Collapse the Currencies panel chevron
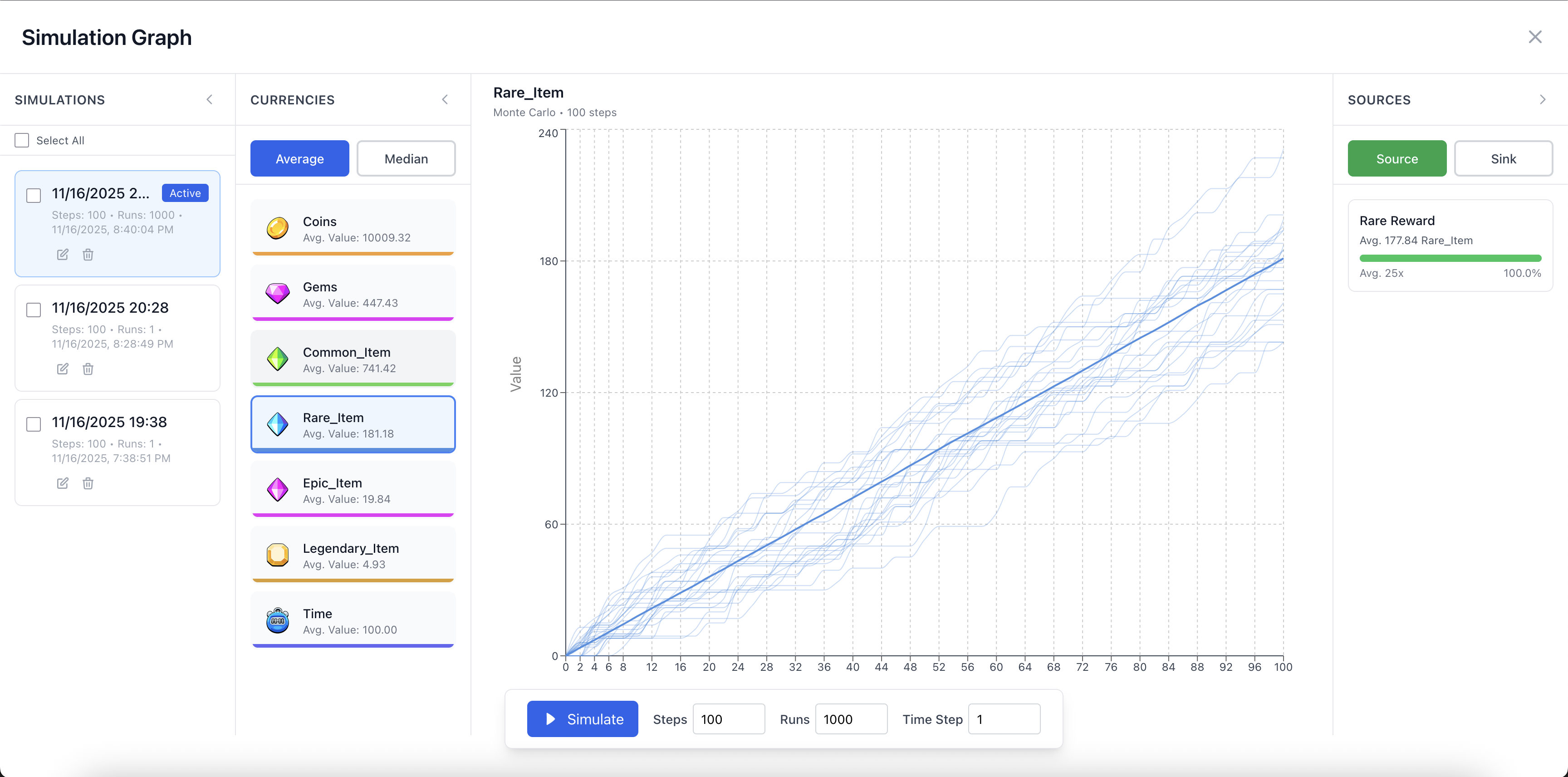This screenshot has width=1568, height=777. [445, 100]
